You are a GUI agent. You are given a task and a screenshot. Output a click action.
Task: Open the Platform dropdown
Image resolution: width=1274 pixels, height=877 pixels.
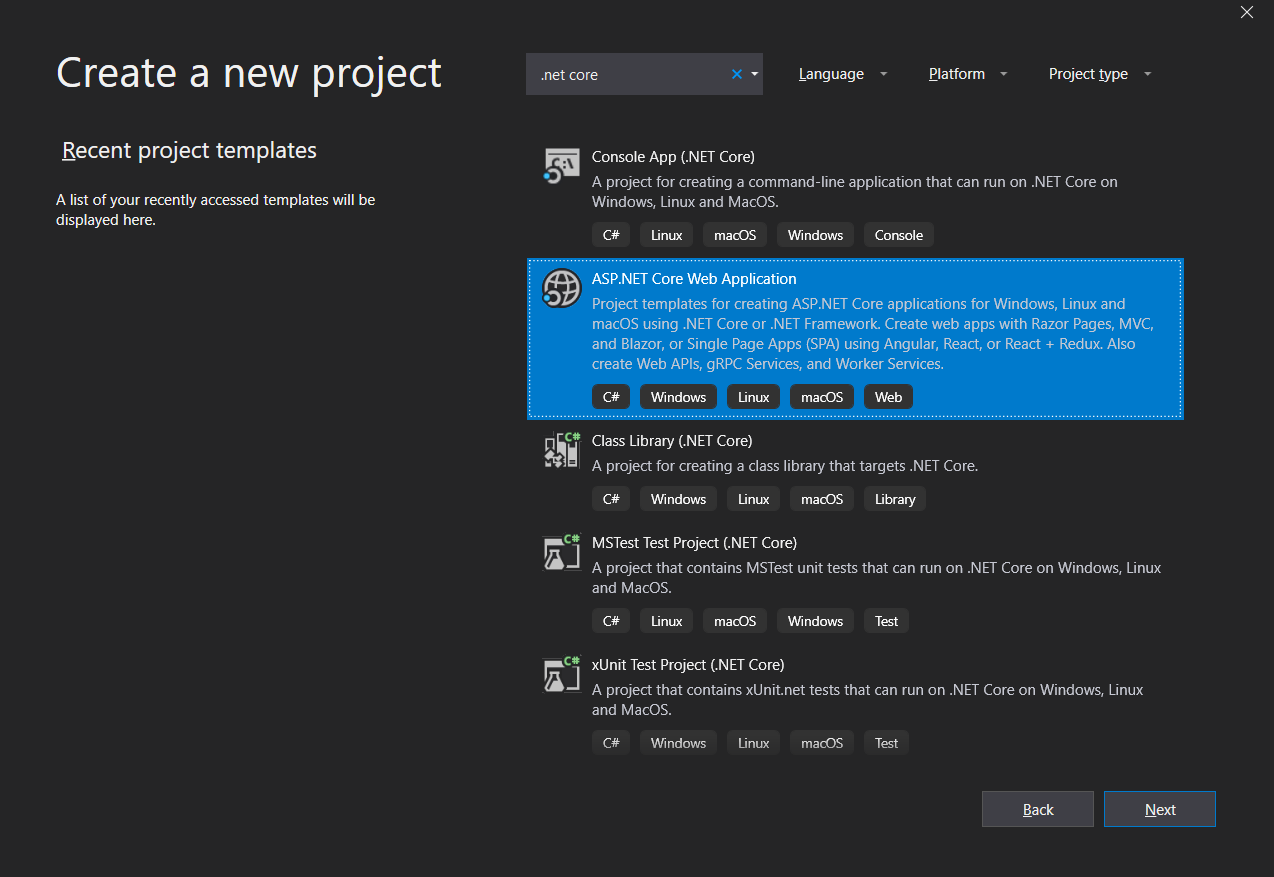pyautogui.click(x=966, y=73)
